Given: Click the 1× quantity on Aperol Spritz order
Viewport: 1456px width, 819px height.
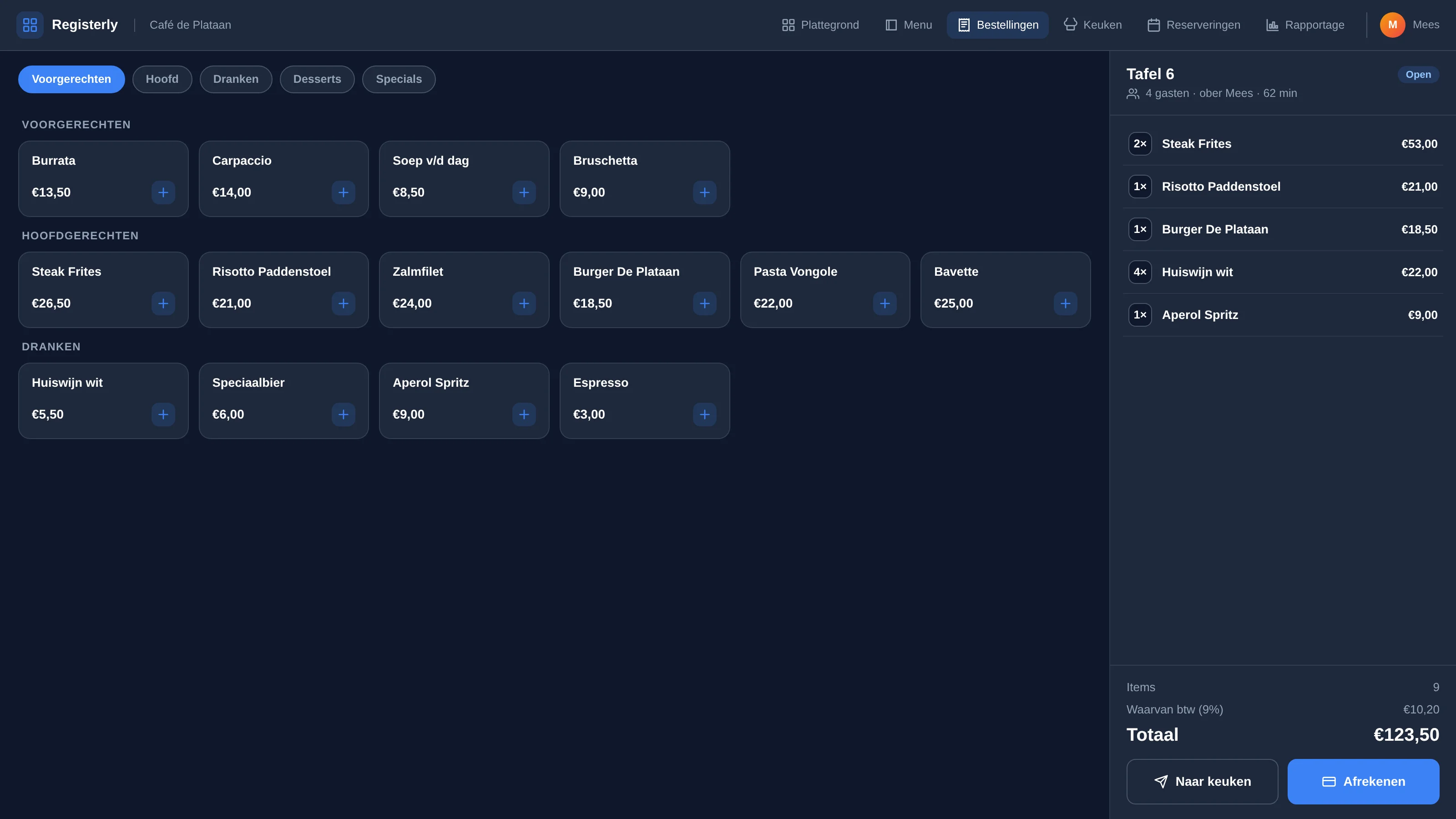Looking at the screenshot, I should (1139, 315).
